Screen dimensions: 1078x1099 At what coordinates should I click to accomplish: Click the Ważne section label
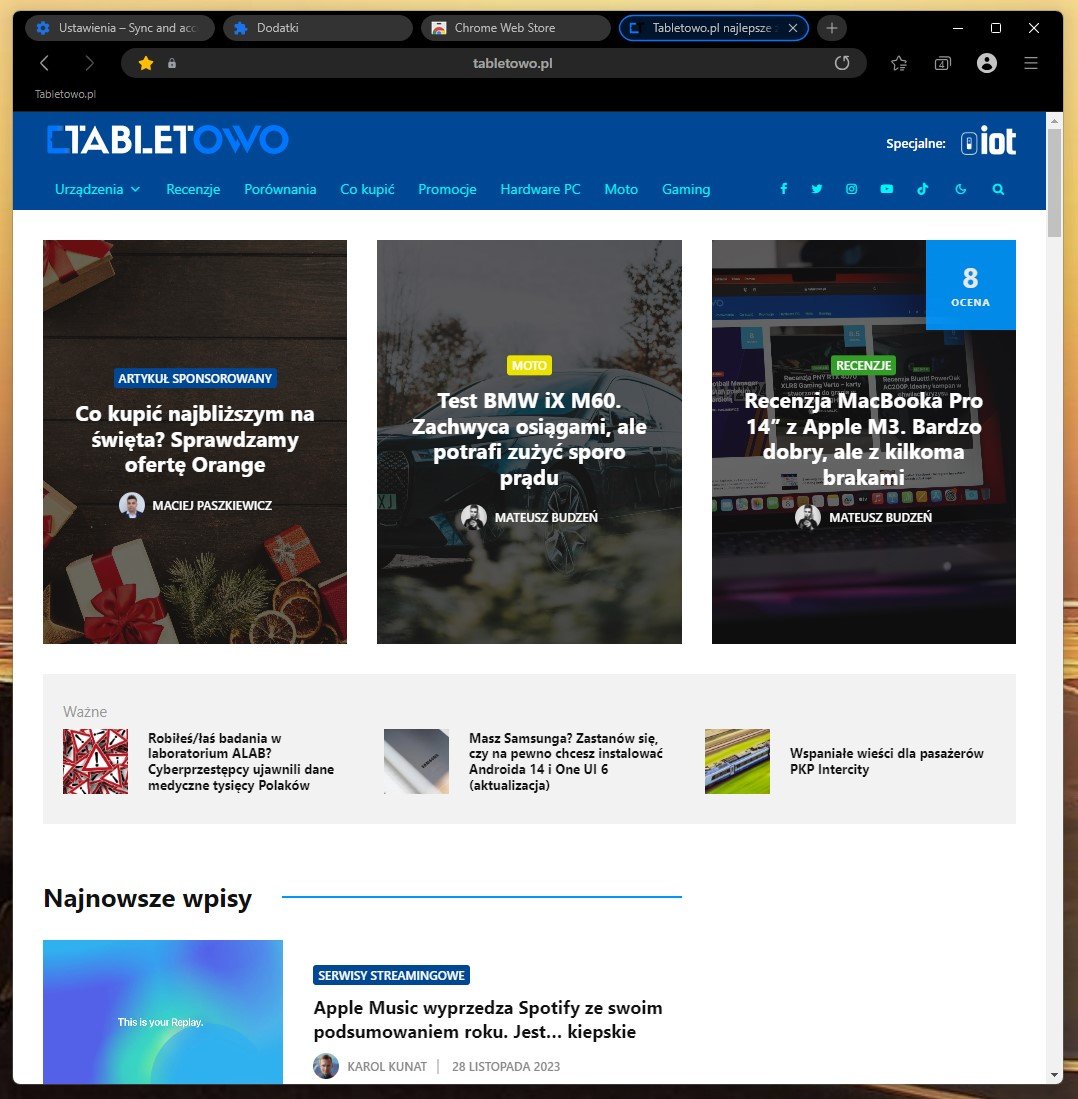tap(85, 711)
